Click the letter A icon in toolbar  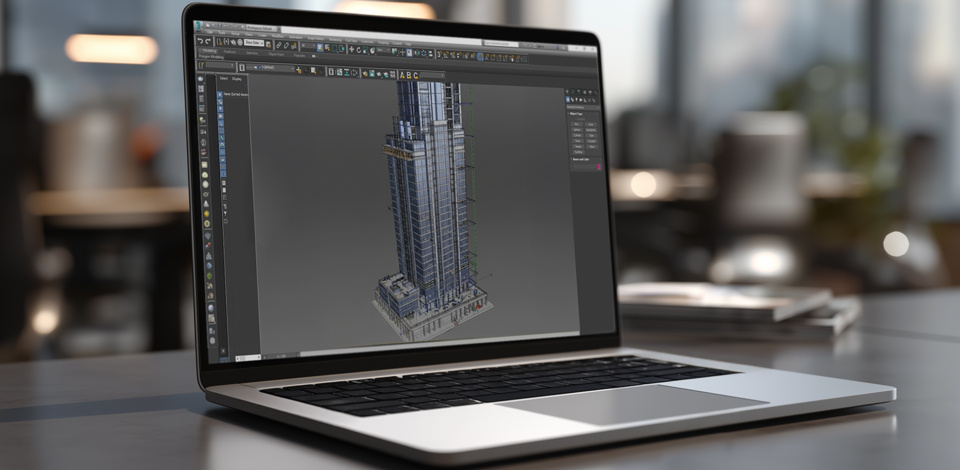point(402,75)
